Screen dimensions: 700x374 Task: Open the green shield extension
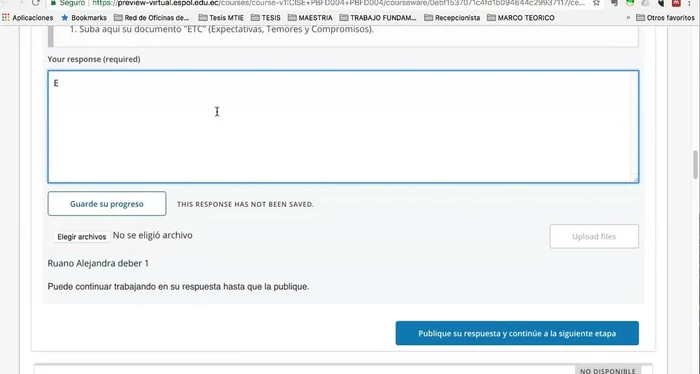[x=630, y=3]
